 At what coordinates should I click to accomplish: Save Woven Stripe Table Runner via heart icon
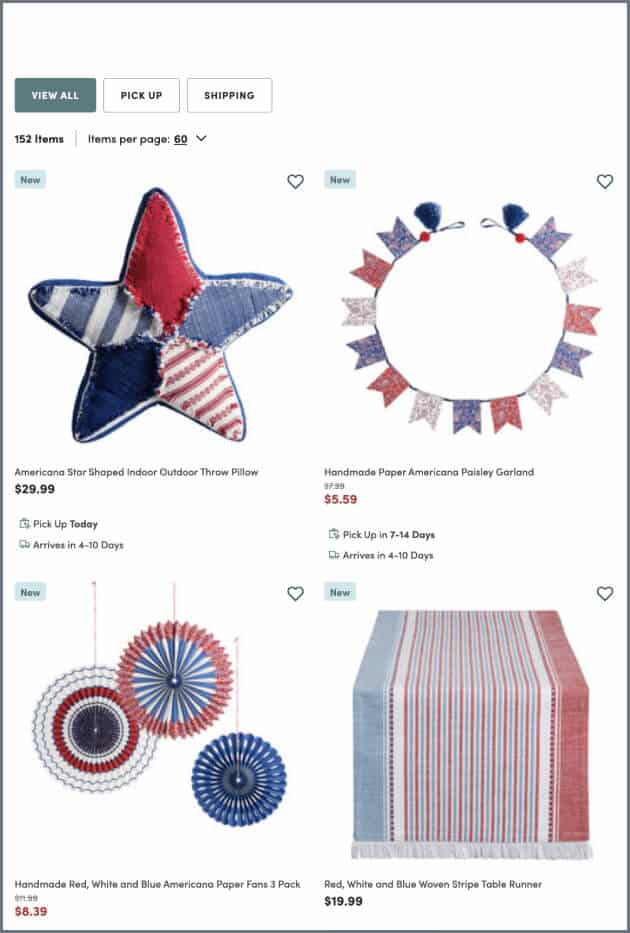tap(605, 594)
